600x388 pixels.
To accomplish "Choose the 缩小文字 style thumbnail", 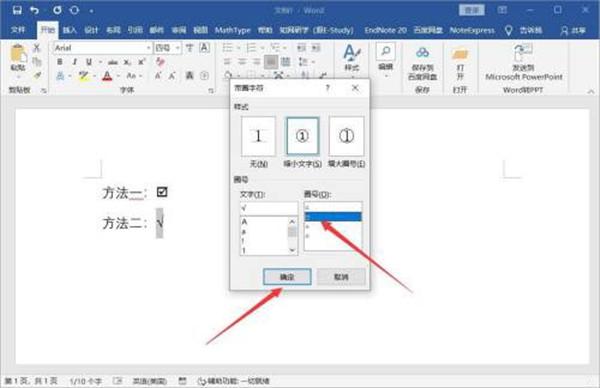I will pyautogui.click(x=302, y=136).
